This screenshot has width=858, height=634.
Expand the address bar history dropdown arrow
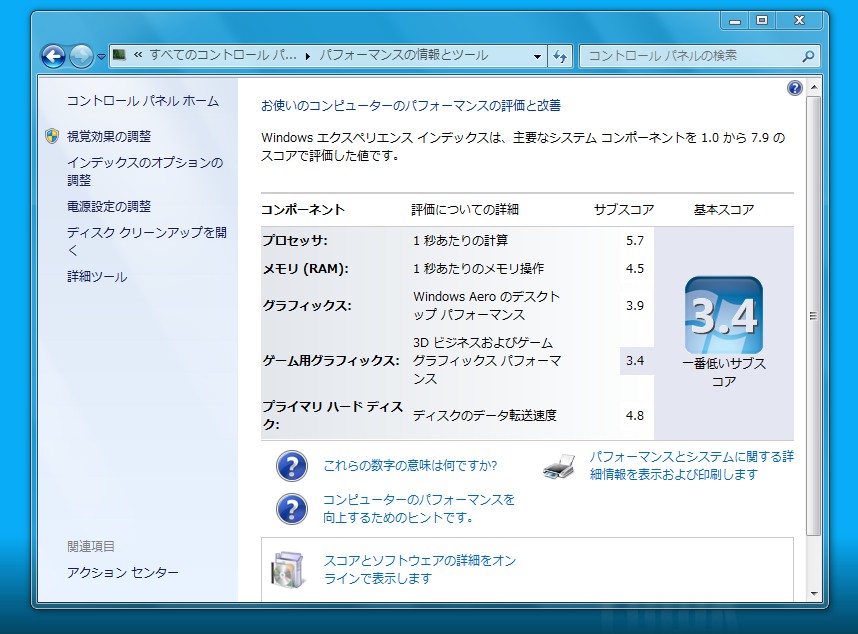pos(537,56)
